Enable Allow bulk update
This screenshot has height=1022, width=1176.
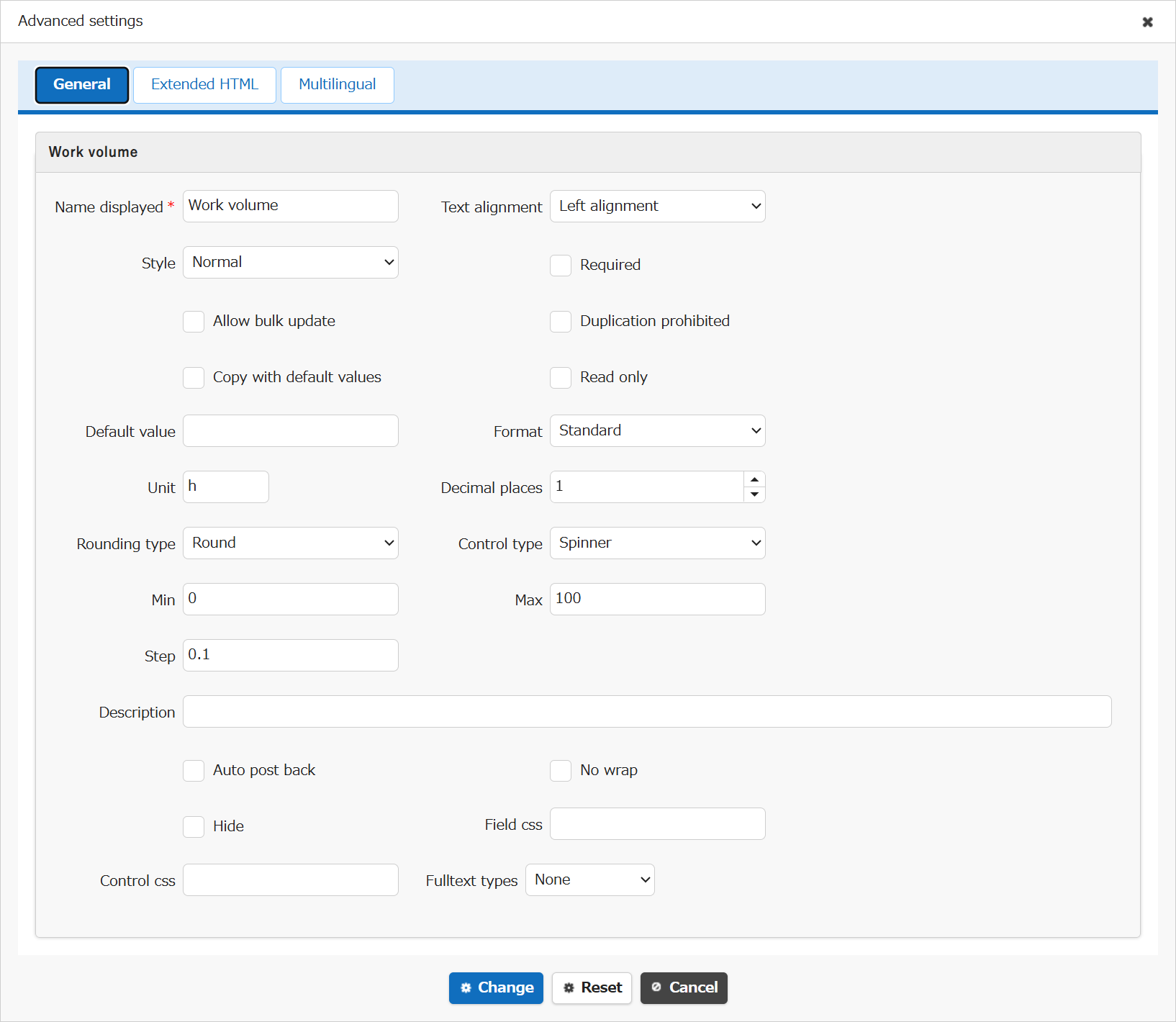[194, 321]
